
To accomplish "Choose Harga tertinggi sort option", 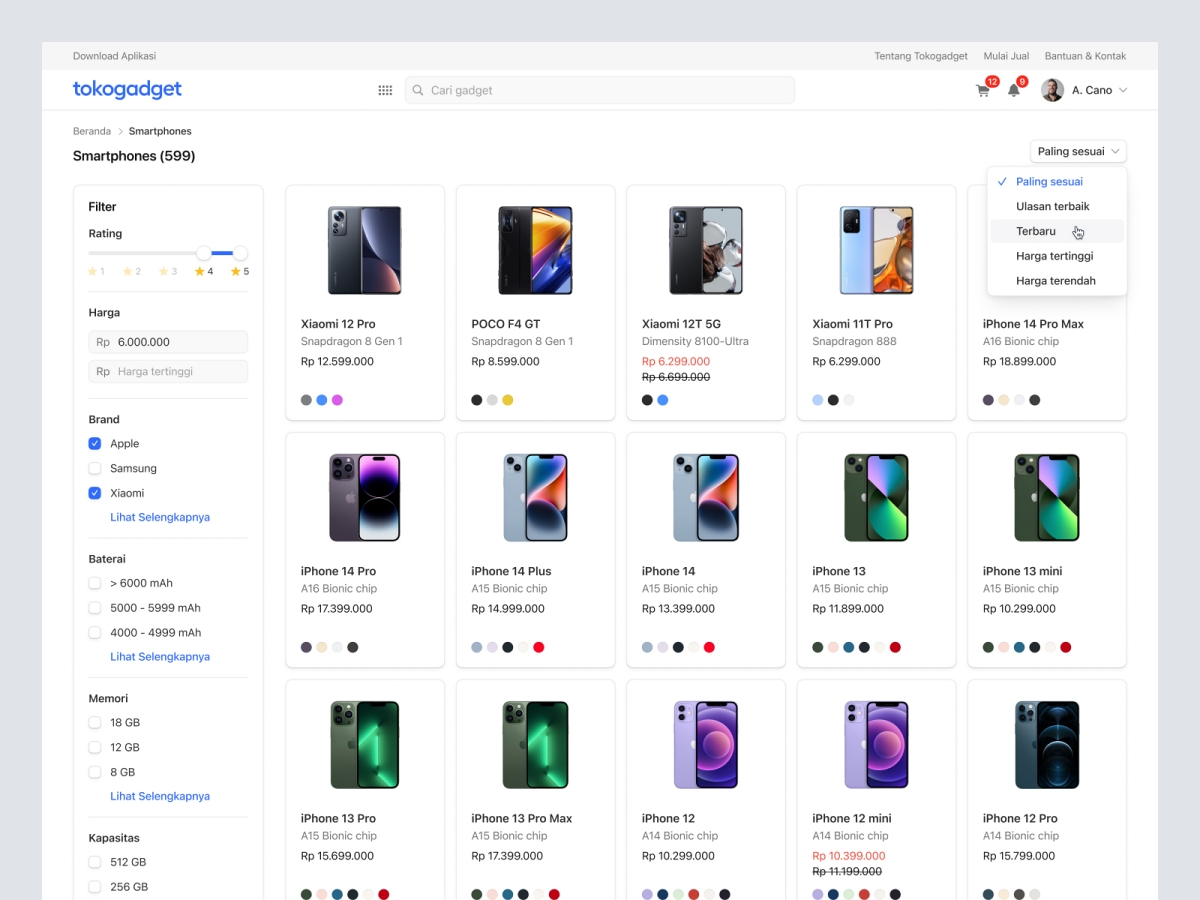I will (1057, 256).
